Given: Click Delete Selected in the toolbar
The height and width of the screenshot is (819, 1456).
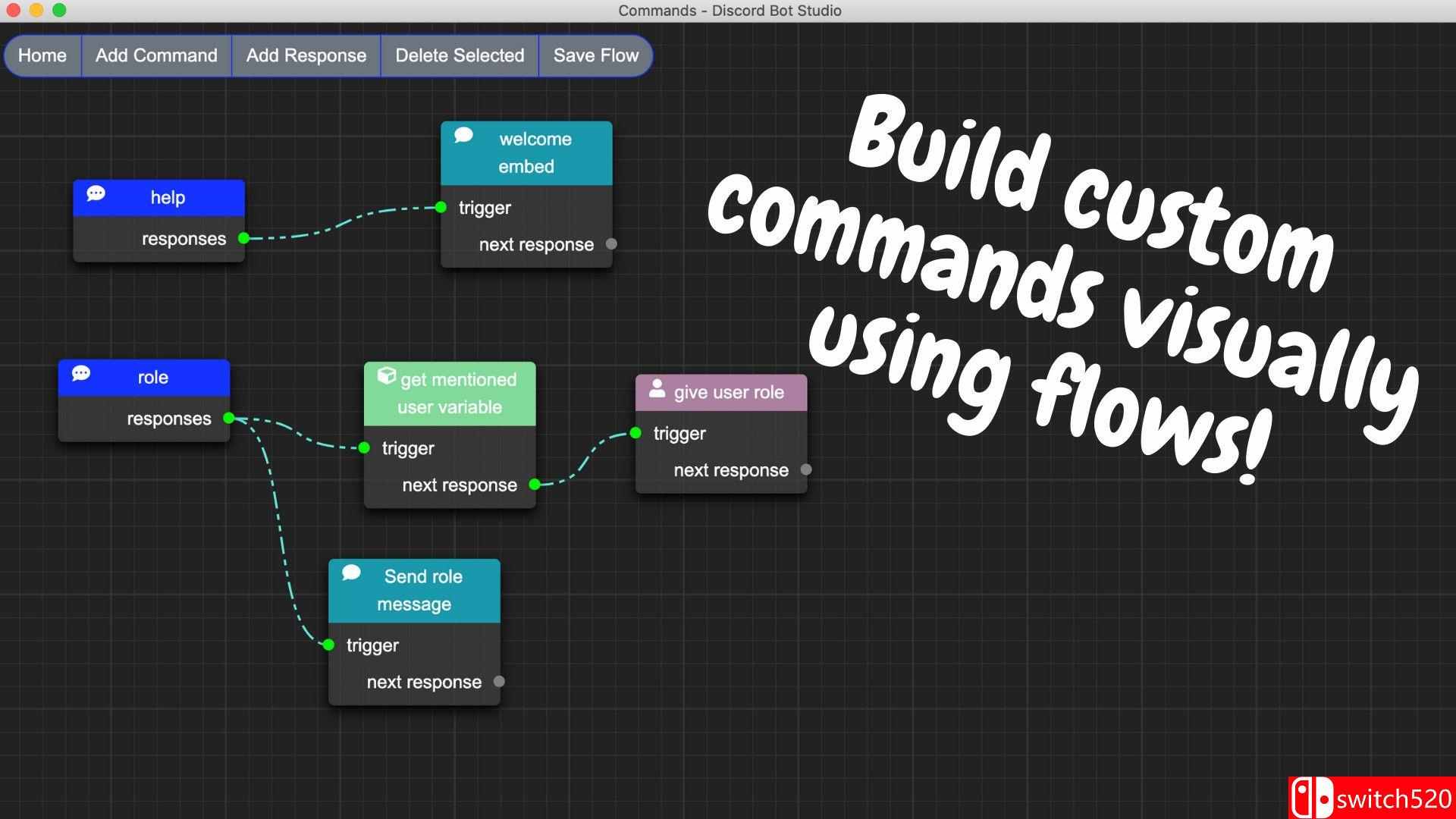Looking at the screenshot, I should click(460, 55).
